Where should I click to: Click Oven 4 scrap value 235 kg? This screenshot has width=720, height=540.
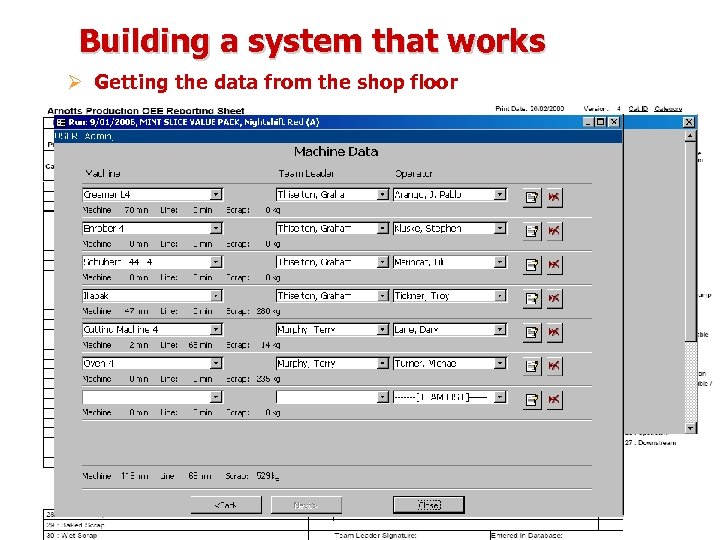click(x=268, y=379)
